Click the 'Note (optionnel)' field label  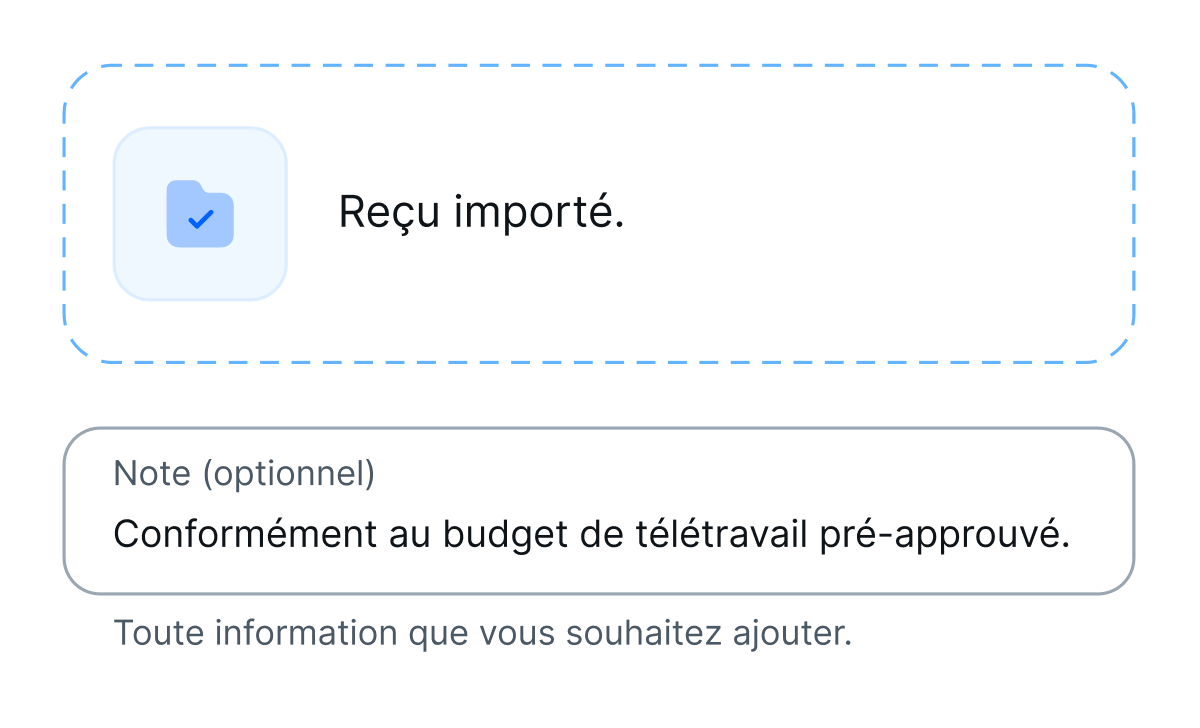click(x=246, y=474)
